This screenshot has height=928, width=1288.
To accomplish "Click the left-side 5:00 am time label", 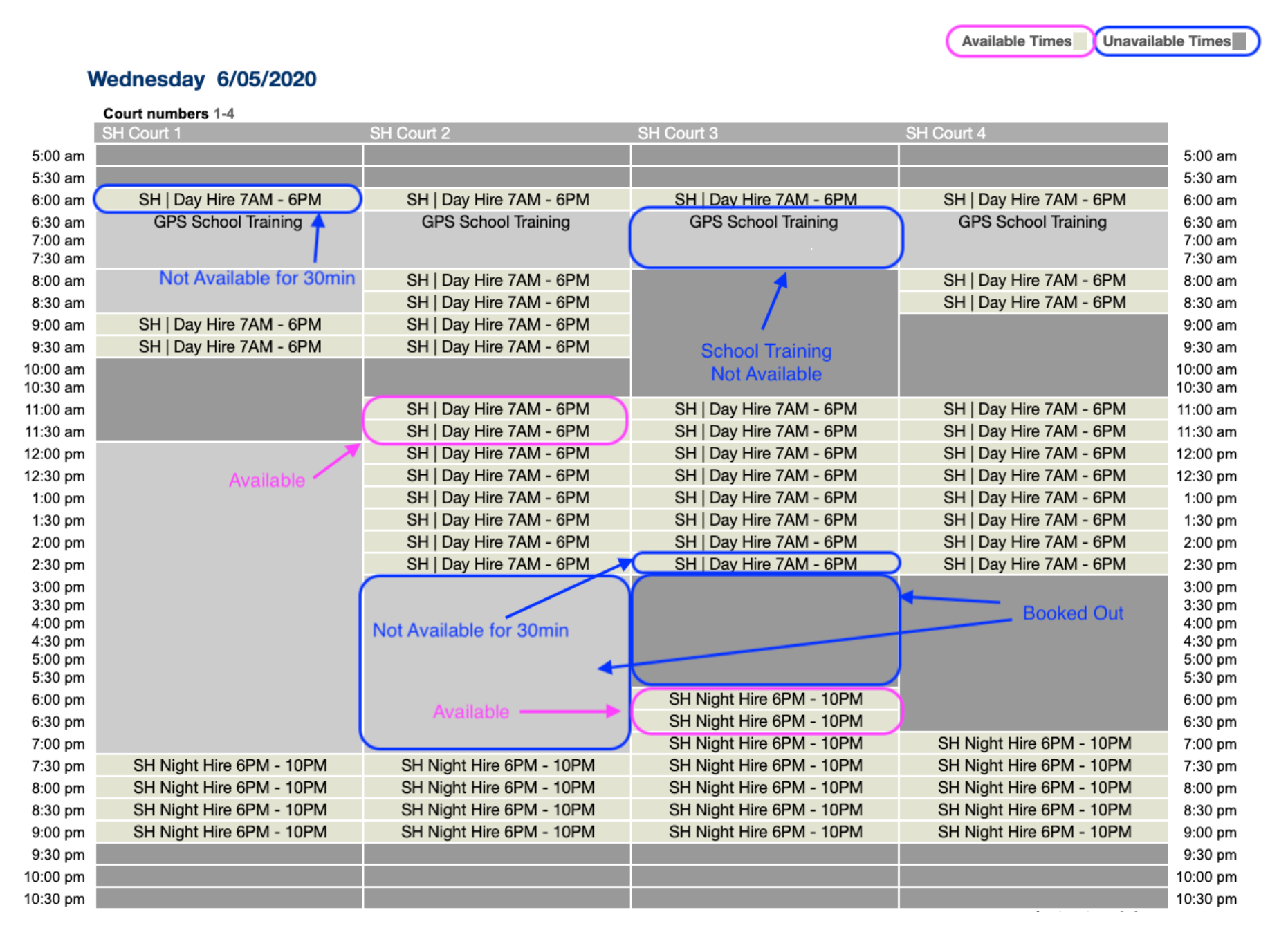I will click(x=58, y=156).
